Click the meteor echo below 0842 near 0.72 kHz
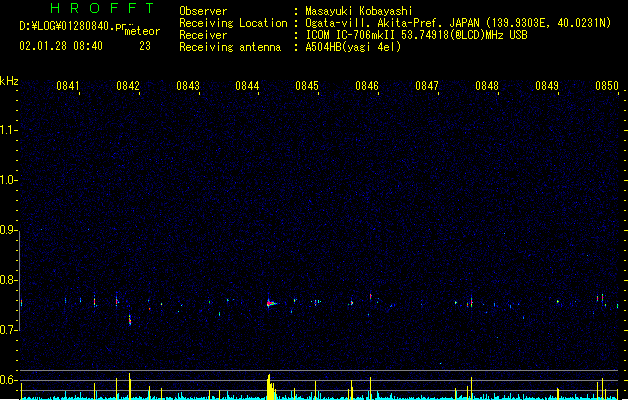This screenshot has width=629, height=400. click(130, 319)
